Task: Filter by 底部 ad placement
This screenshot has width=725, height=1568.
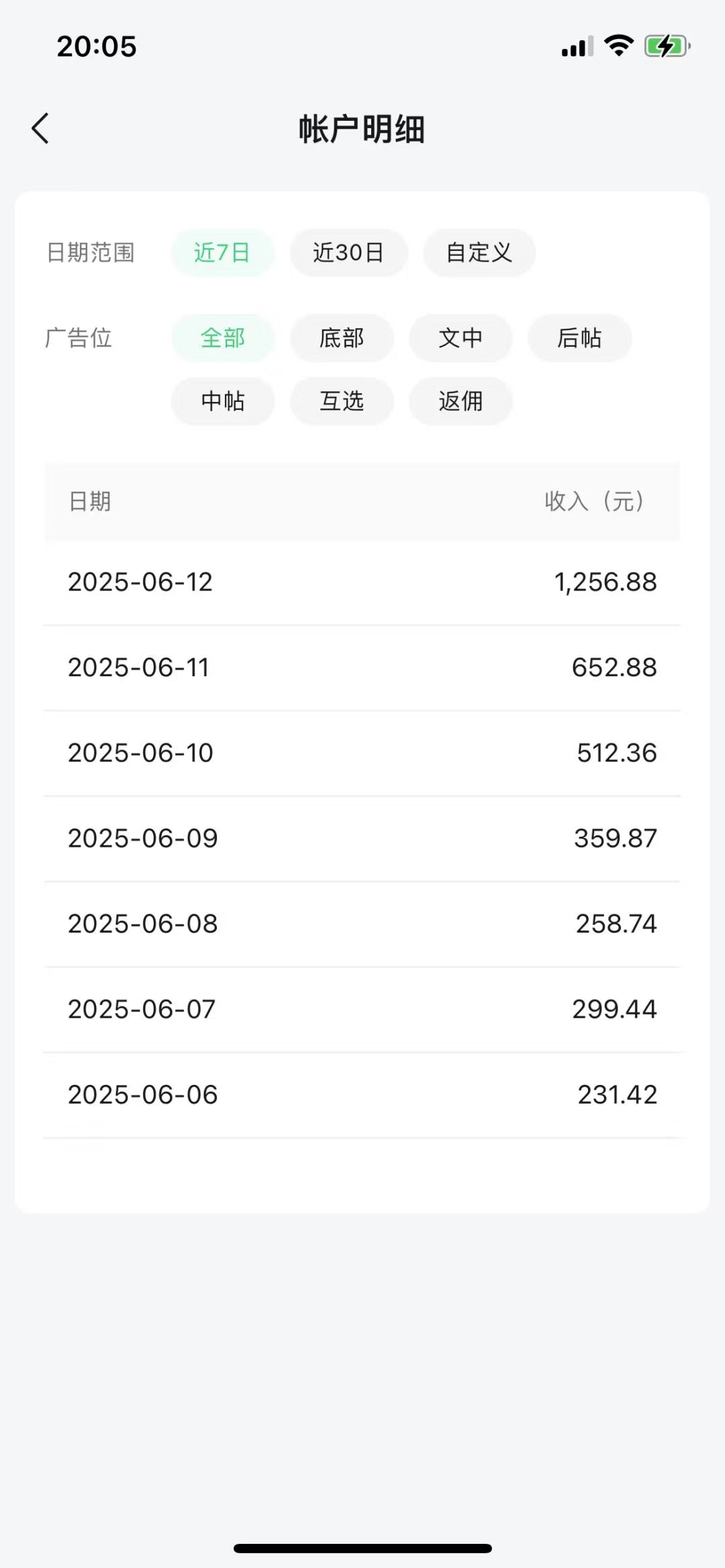Action: [342, 338]
